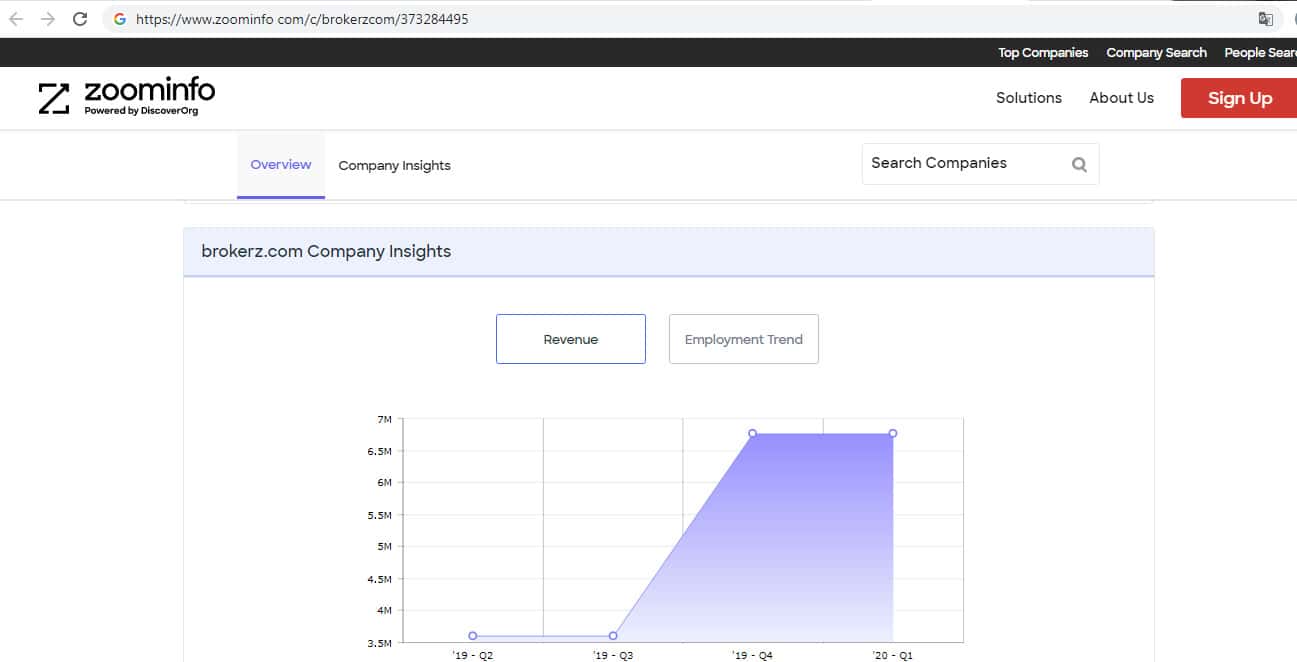The image size is (1297, 662).
Task: Click the browser back arrow
Action: pyautogui.click(x=16, y=19)
